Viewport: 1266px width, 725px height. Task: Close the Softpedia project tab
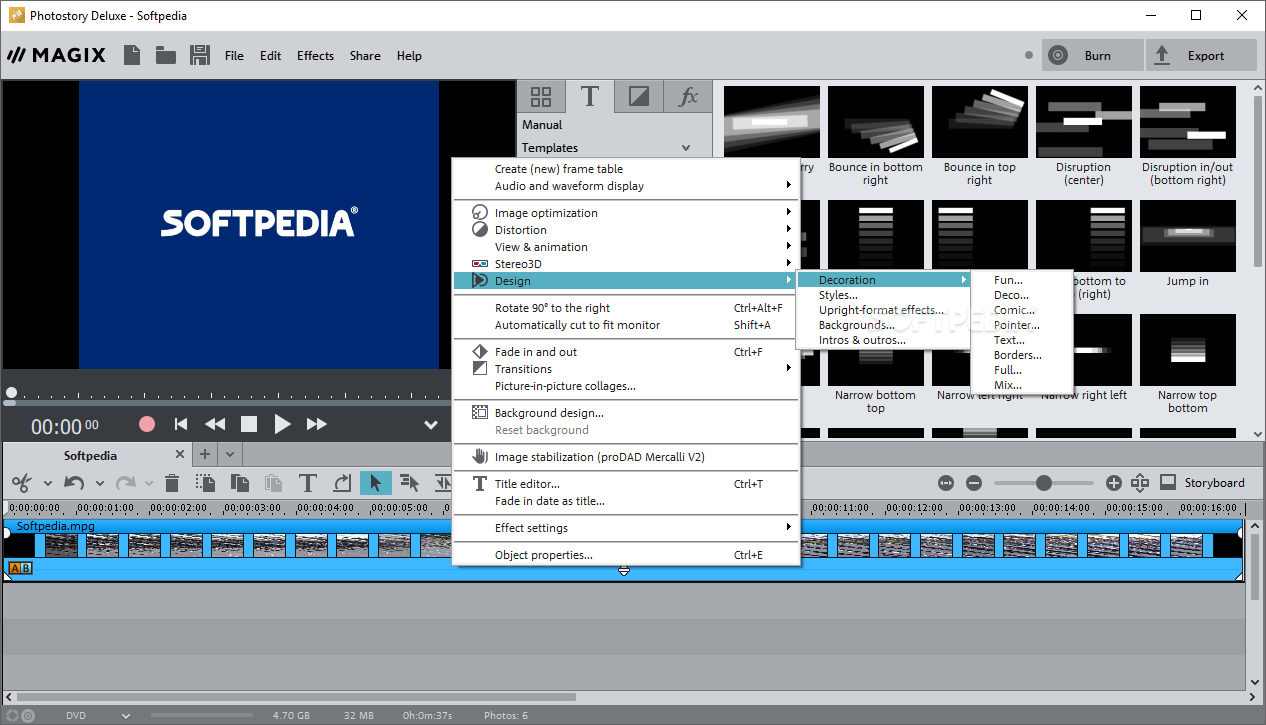pos(180,455)
